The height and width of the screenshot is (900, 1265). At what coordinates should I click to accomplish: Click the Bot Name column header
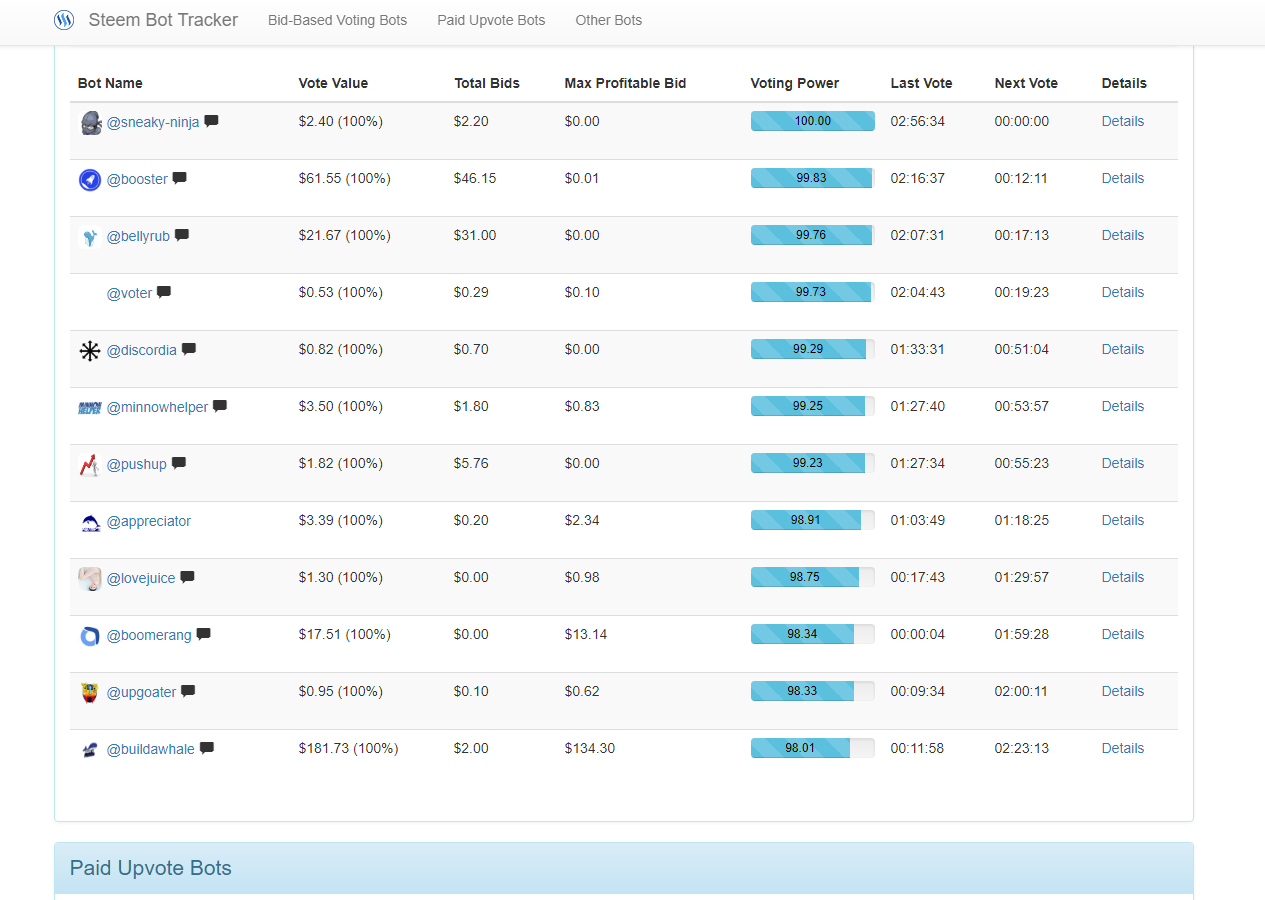110,83
